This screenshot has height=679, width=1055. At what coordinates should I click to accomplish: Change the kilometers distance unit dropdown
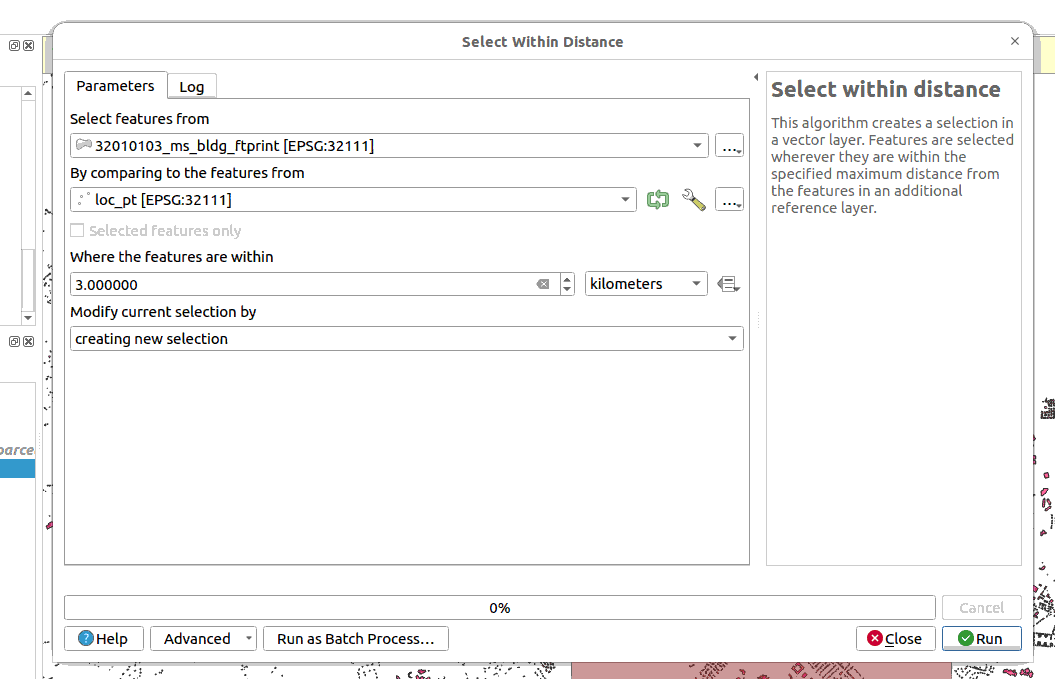click(646, 284)
